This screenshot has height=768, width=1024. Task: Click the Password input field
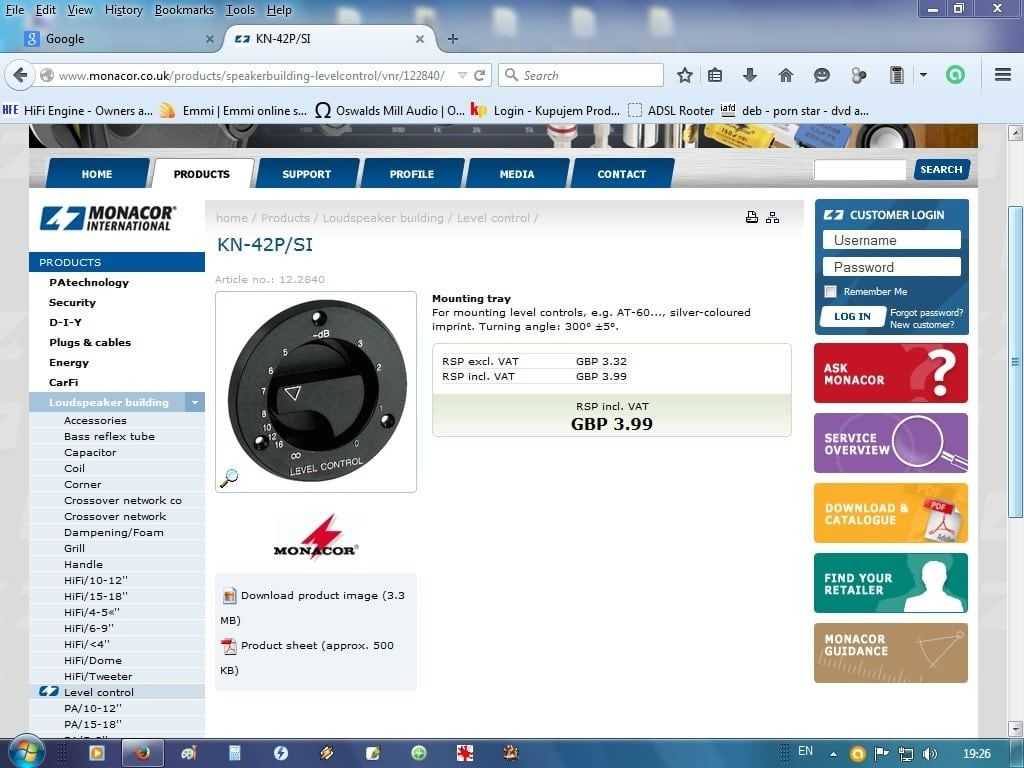coord(891,266)
